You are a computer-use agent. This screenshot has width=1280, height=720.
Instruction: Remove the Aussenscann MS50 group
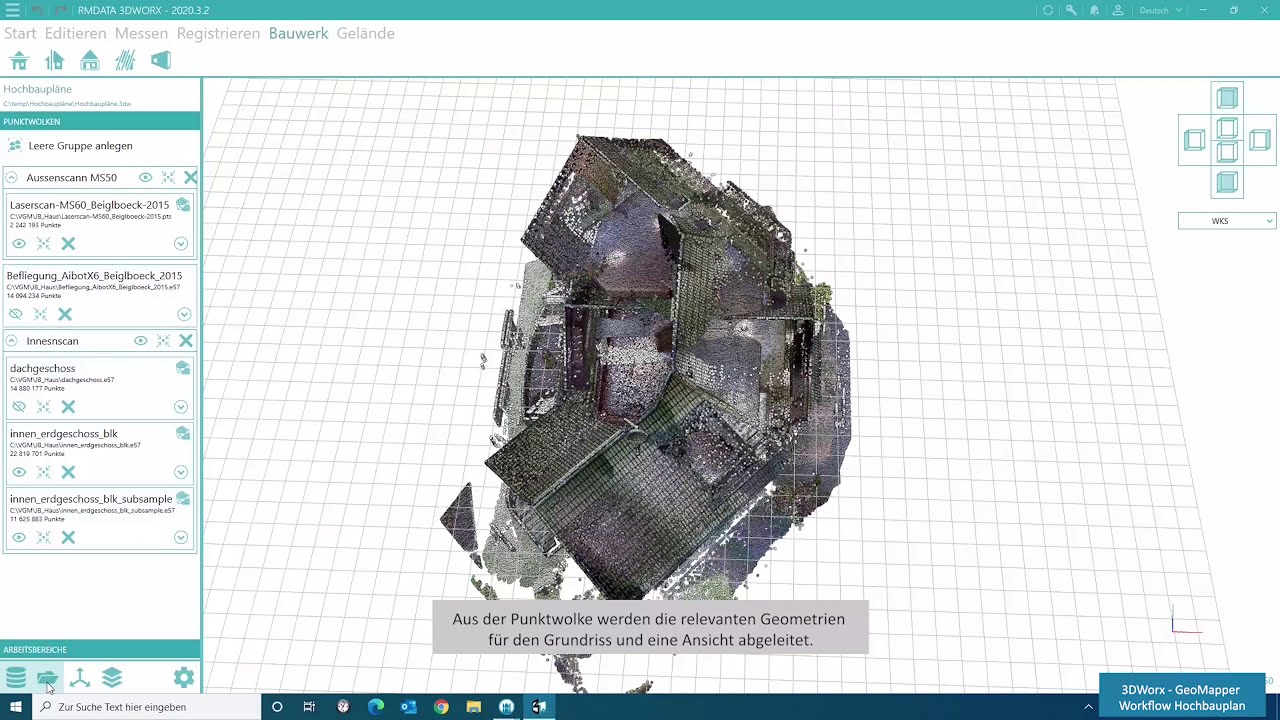190,177
